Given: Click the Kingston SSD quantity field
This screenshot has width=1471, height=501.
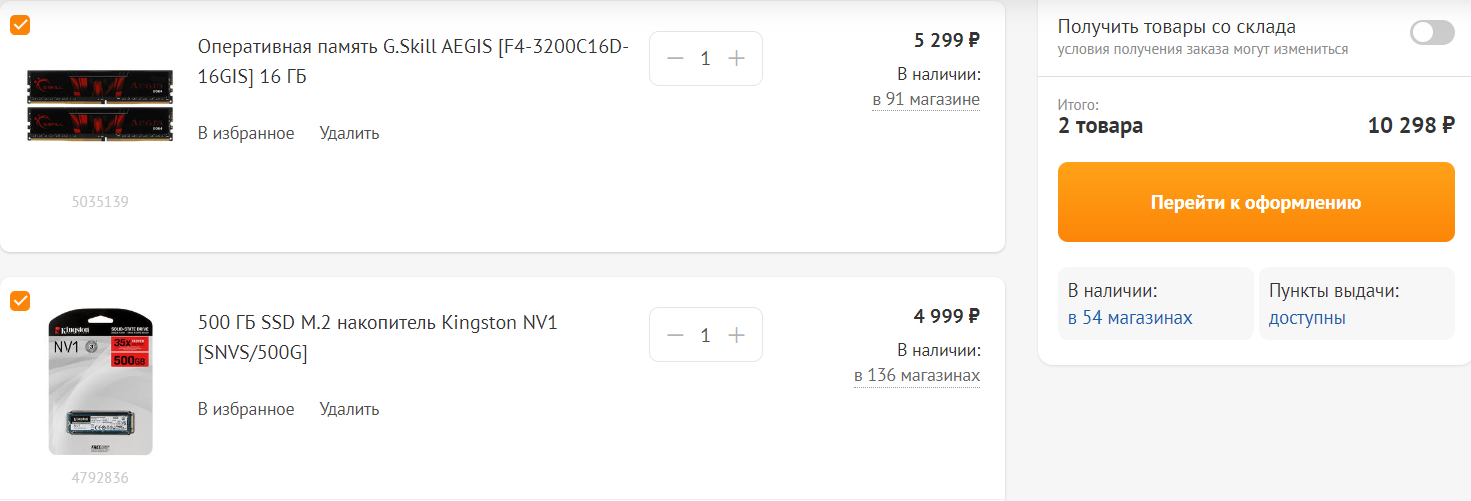Looking at the screenshot, I should (x=705, y=335).
